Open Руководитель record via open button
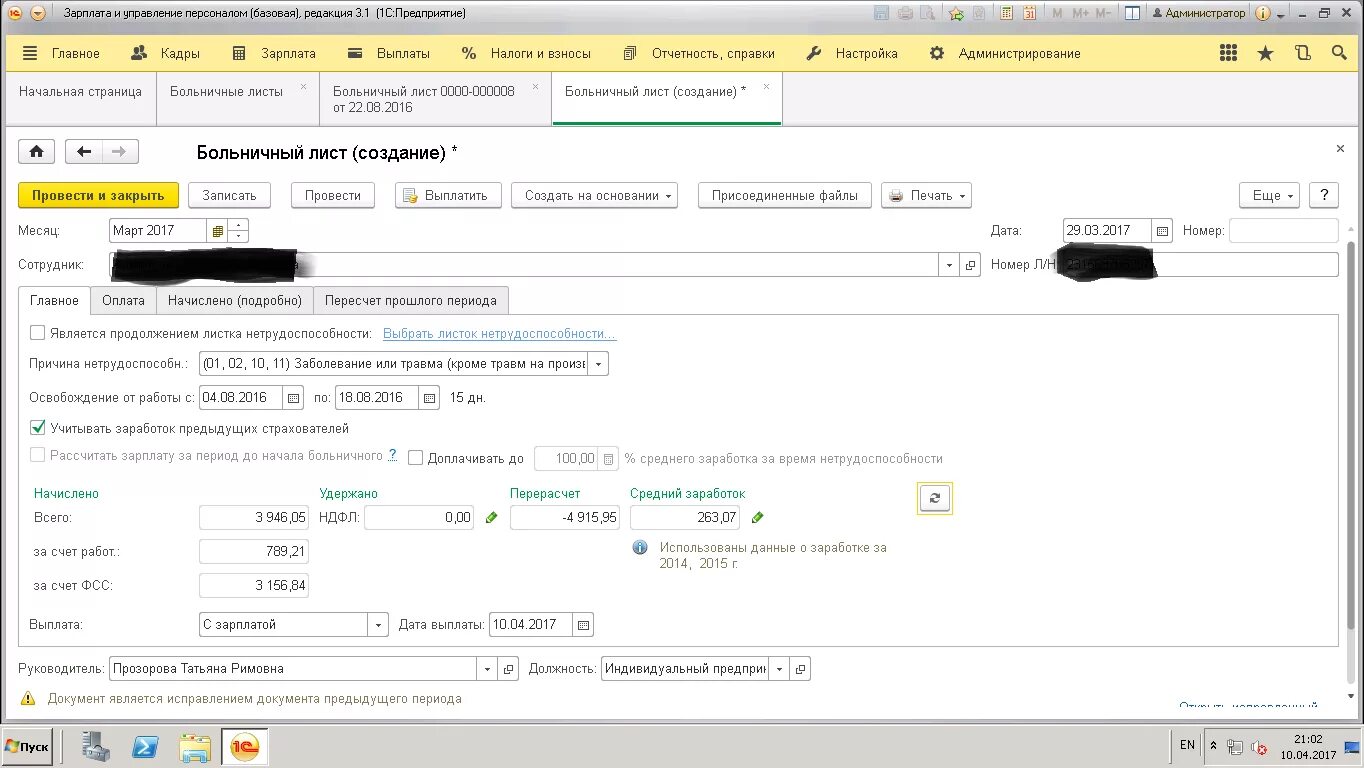 (508, 669)
